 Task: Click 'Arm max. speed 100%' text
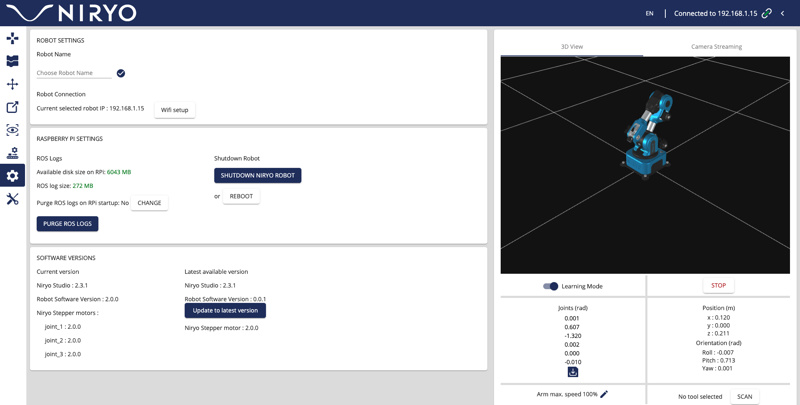coord(567,394)
